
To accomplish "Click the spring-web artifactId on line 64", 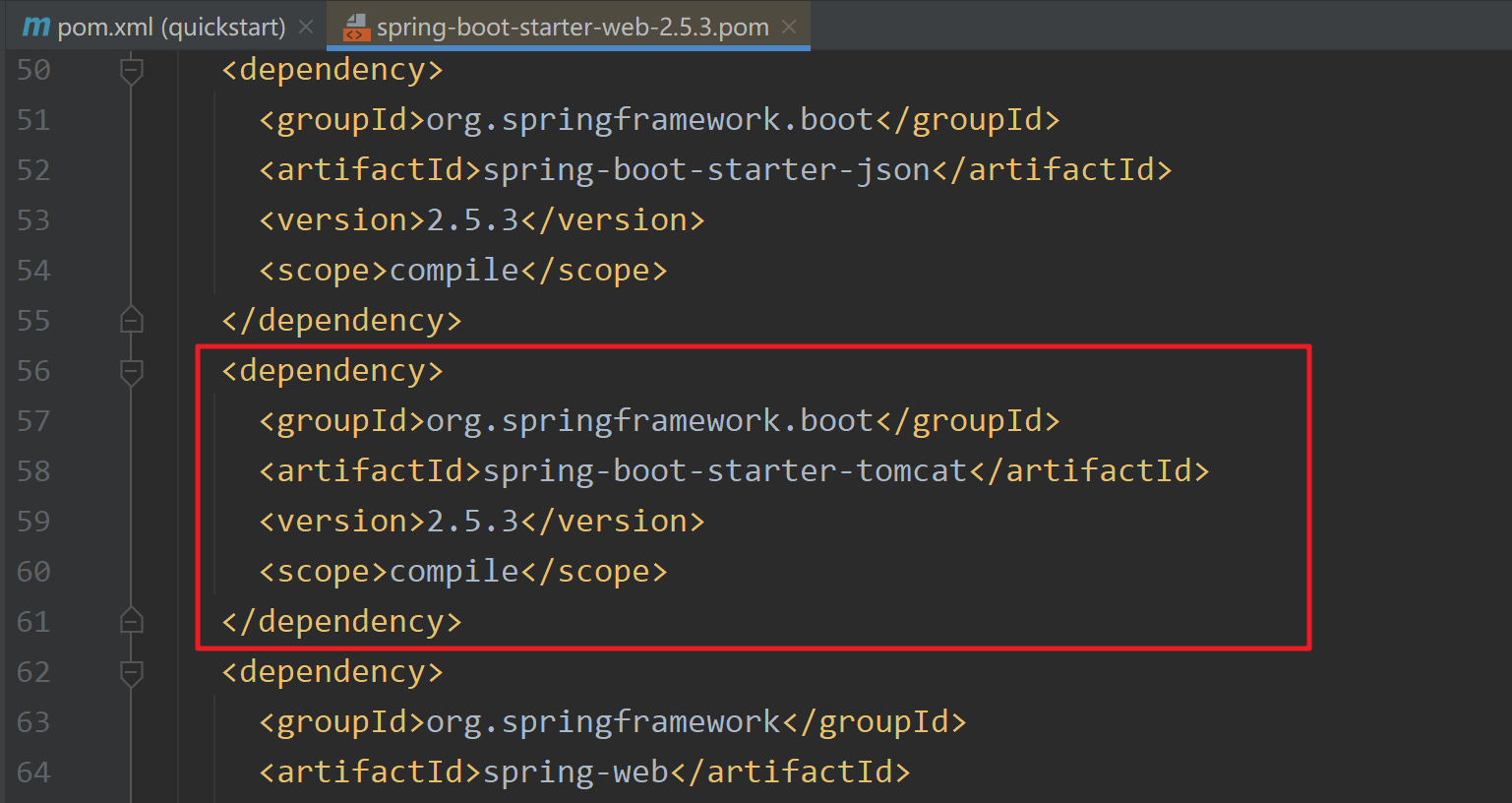I will (x=575, y=772).
